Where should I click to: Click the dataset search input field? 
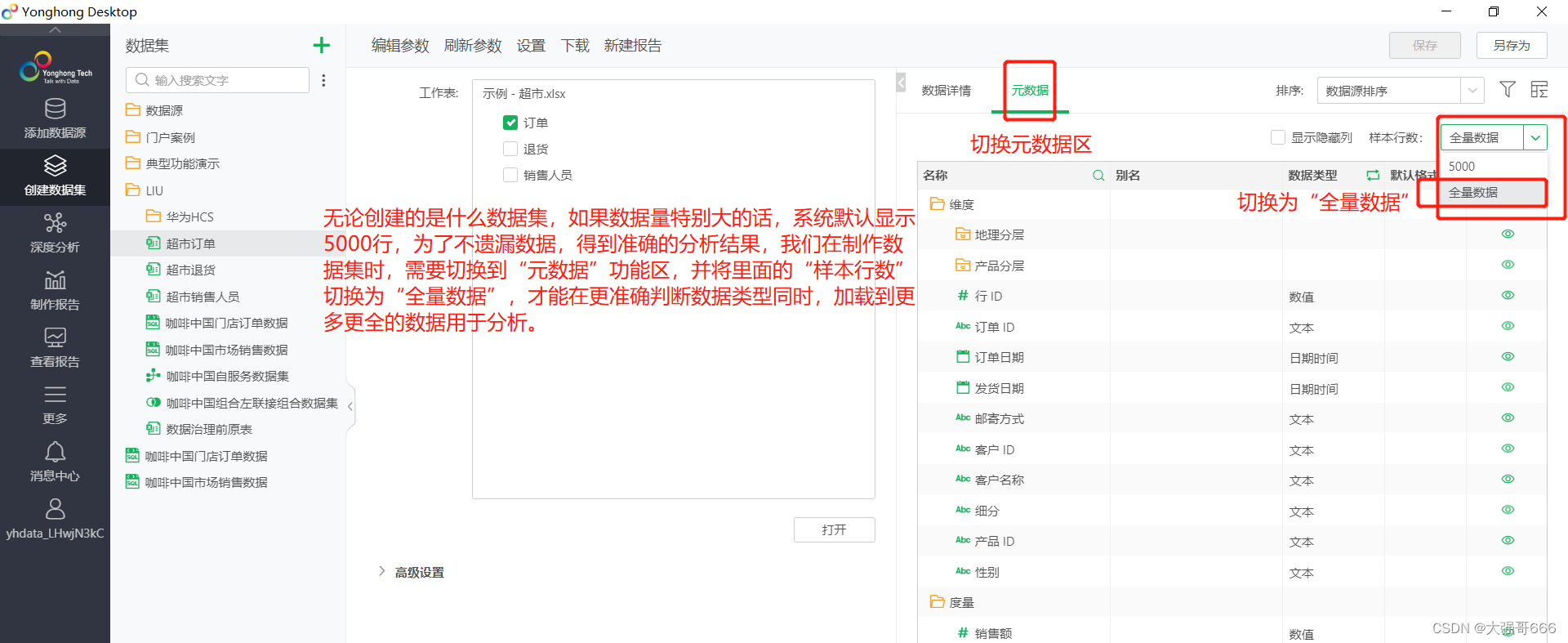(218, 80)
